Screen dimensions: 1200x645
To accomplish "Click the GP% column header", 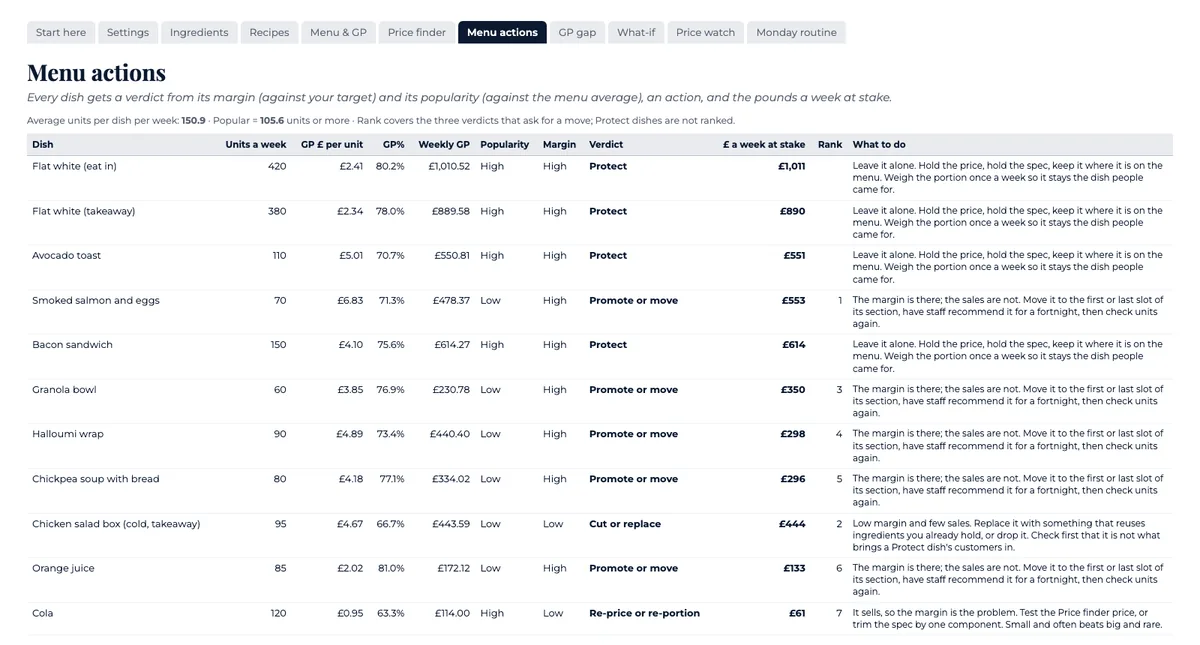I will click(394, 144).
